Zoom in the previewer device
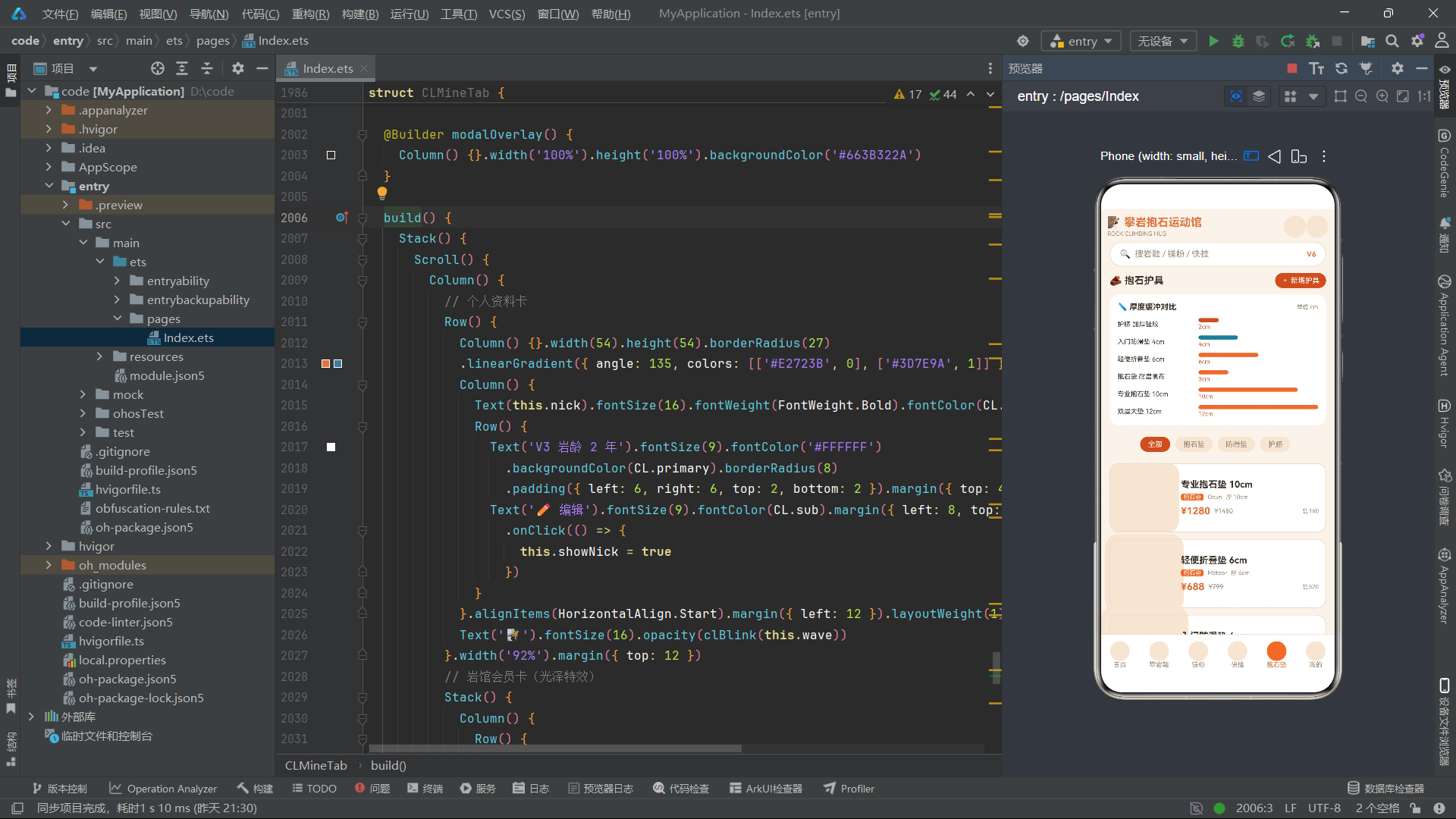The width and height of the screenshot is (1456, 819). pos(1382,96)
